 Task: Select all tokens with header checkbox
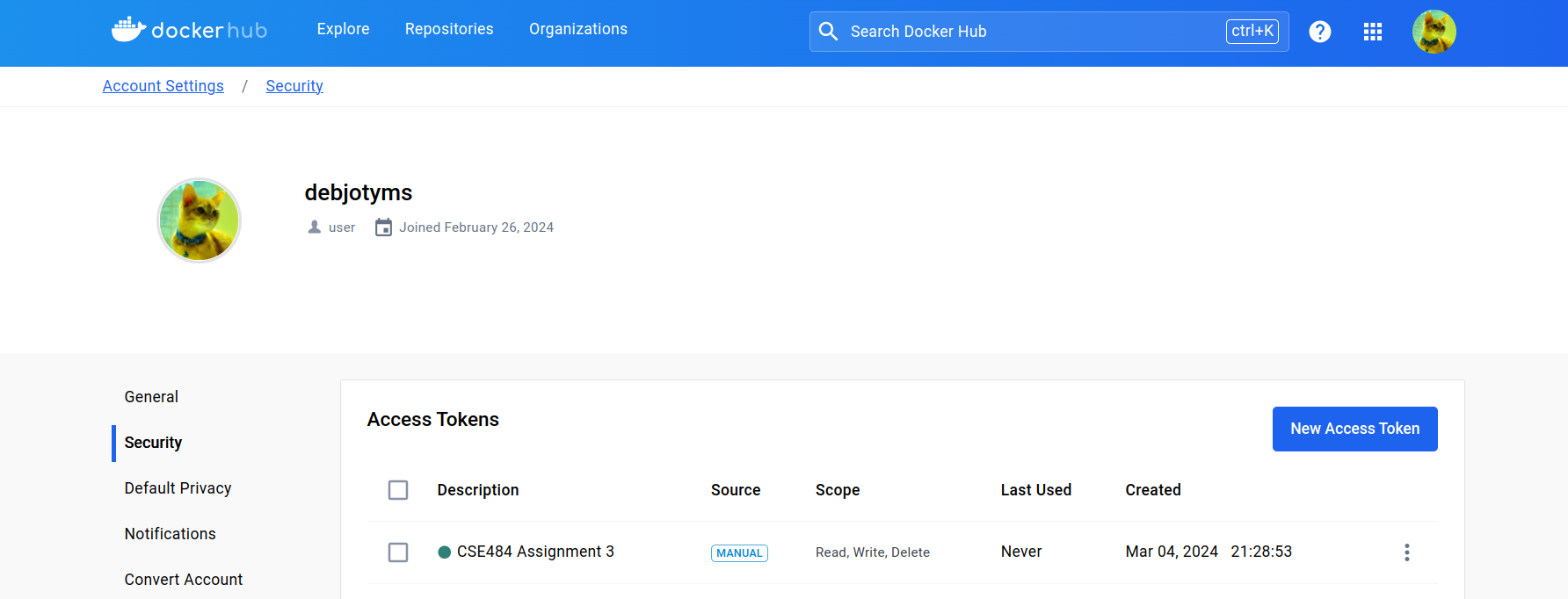398,490
